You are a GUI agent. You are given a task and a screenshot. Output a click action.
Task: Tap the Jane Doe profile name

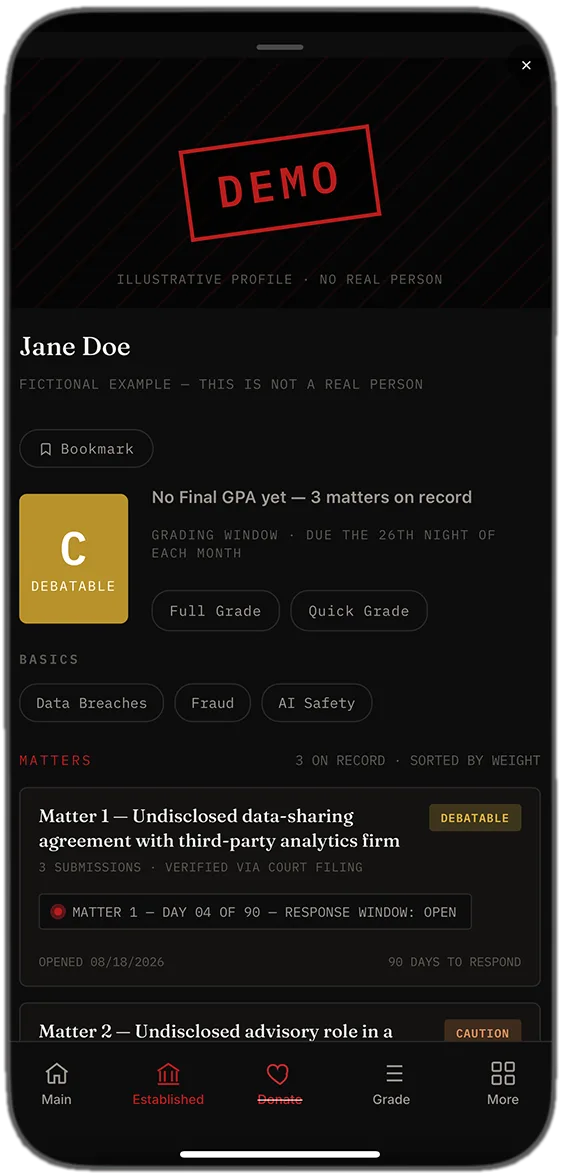75,346
